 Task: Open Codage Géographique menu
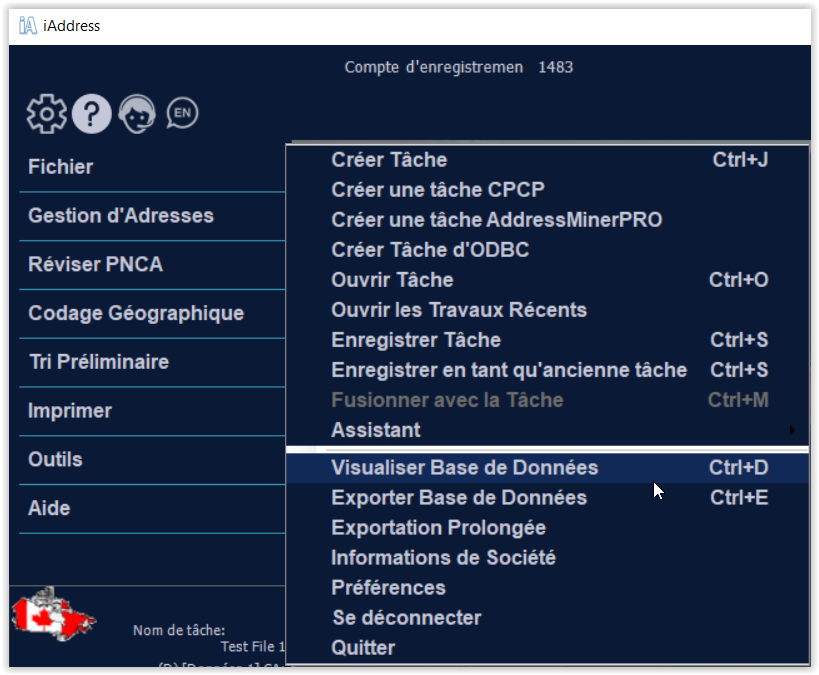click(x=136, y=314)
